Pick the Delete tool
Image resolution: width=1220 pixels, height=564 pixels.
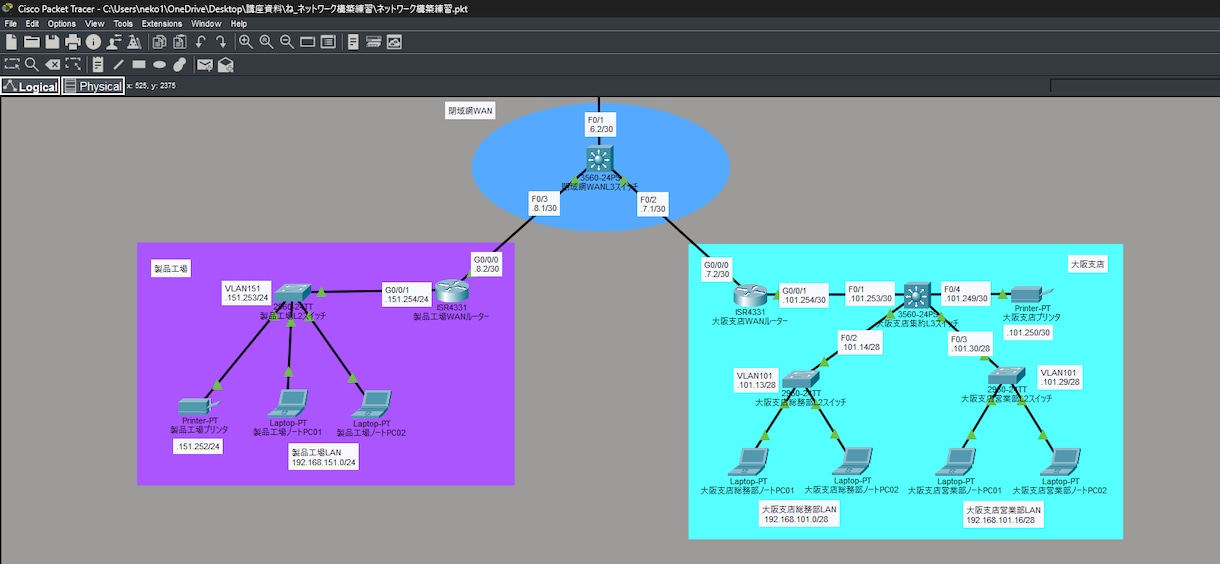click(52, 64)
